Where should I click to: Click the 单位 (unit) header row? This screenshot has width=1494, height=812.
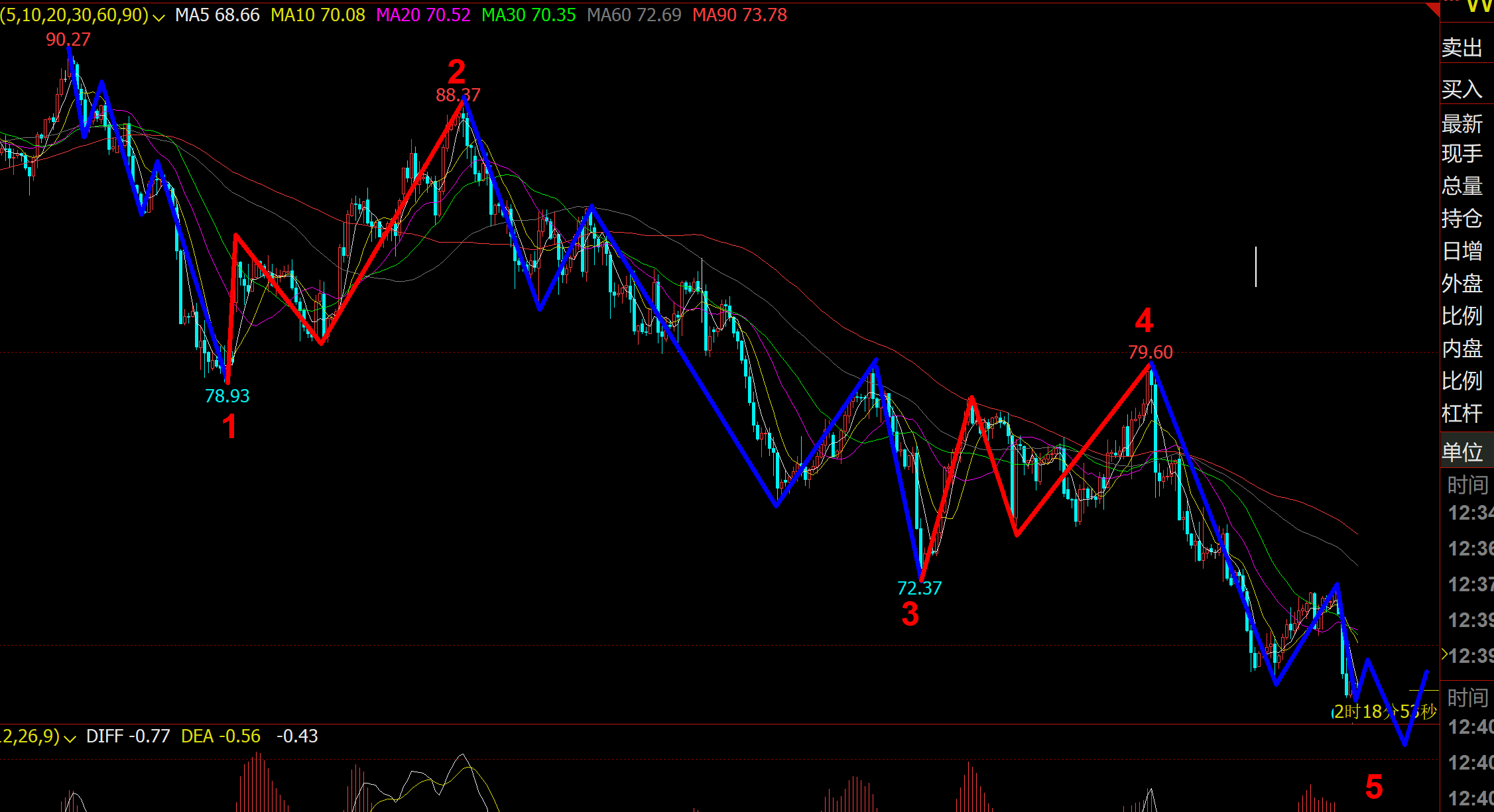(x=1467, y=452)
